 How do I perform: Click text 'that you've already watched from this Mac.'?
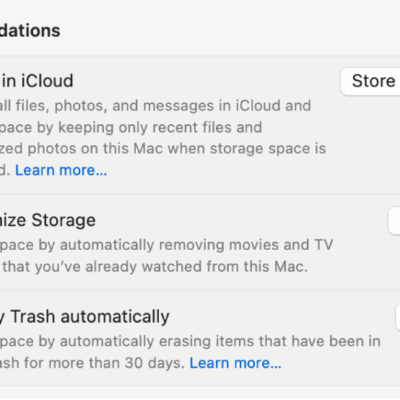pyautogui.click(x=155, y=267)
